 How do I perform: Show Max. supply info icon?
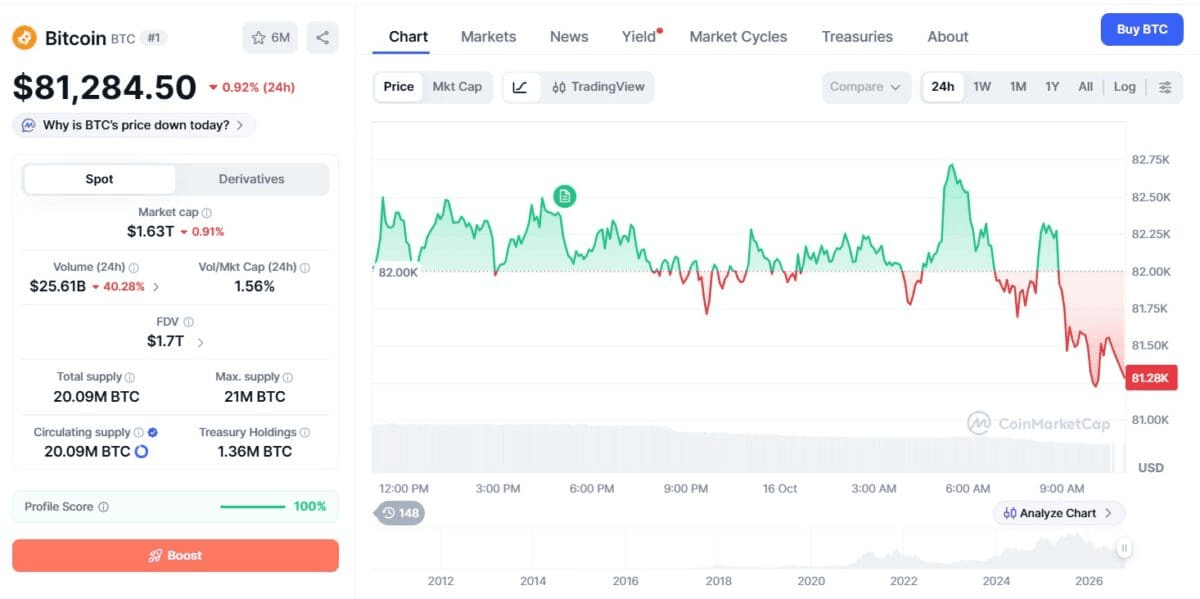[288, 377]
